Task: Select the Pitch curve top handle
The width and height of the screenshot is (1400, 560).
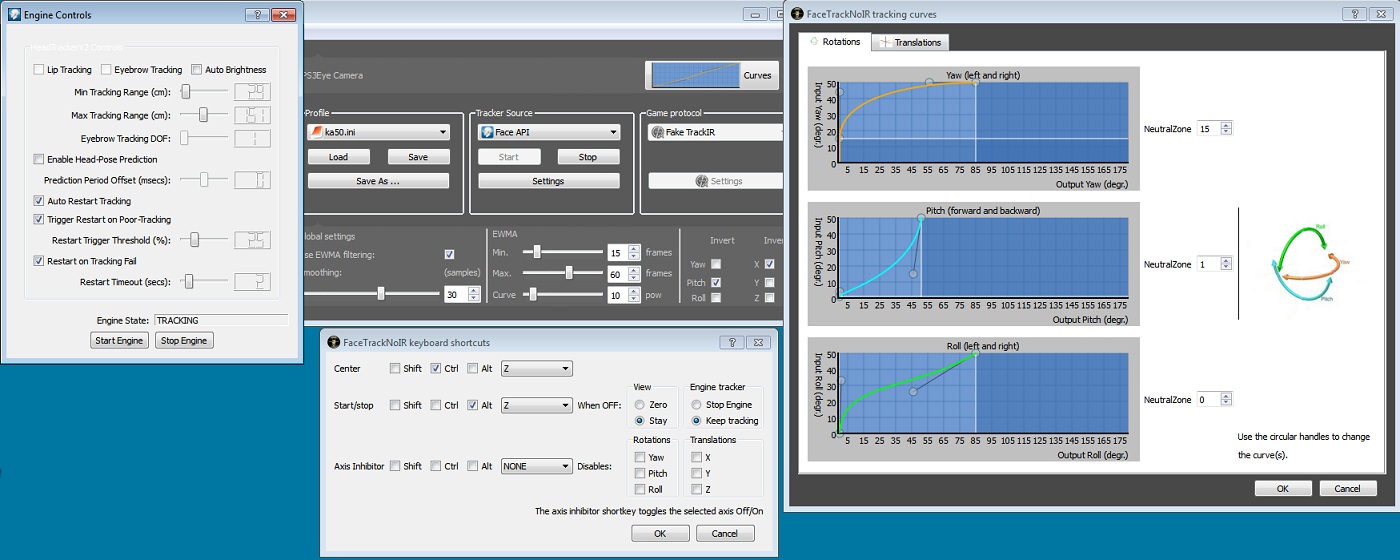Action: 920,216
